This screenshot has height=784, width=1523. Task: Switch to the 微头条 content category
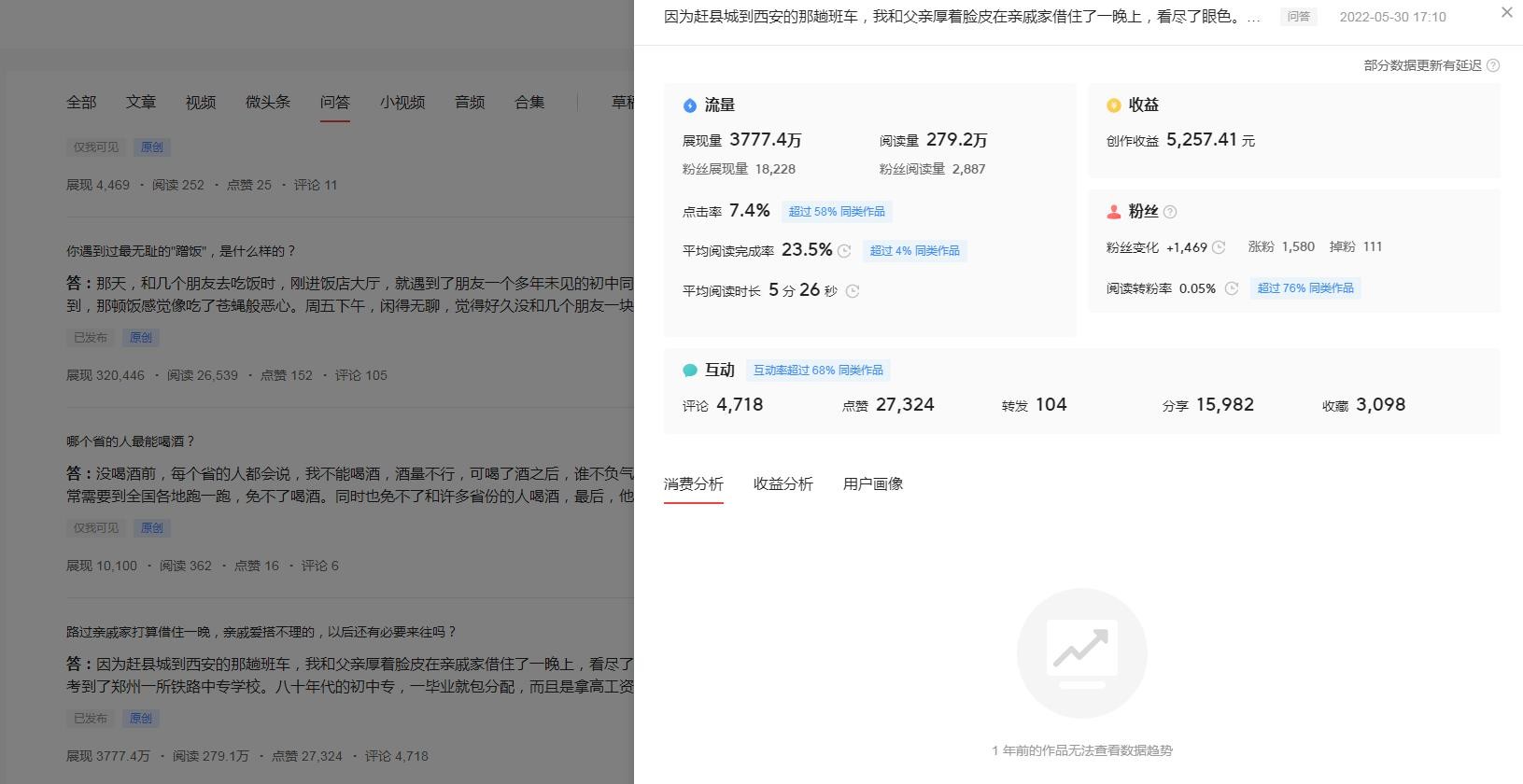[x=267, y=102]
